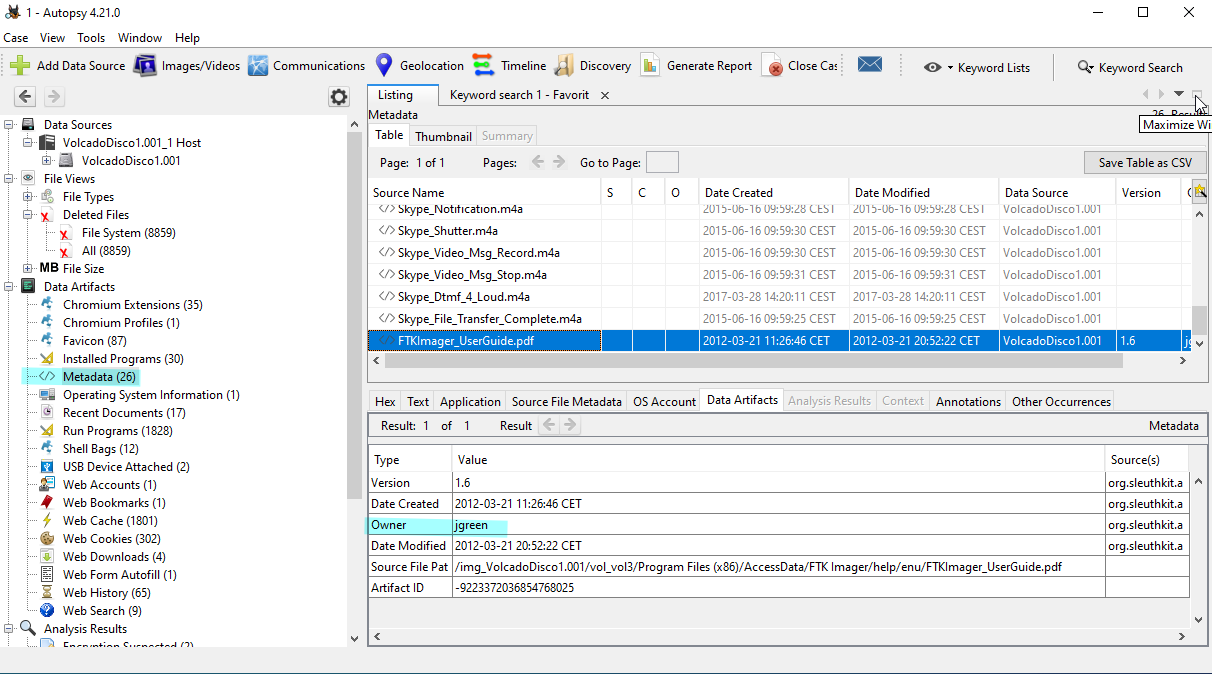Expand the File Size tree node
This screenshot has height=674, width=1212.
coord(28,269)
